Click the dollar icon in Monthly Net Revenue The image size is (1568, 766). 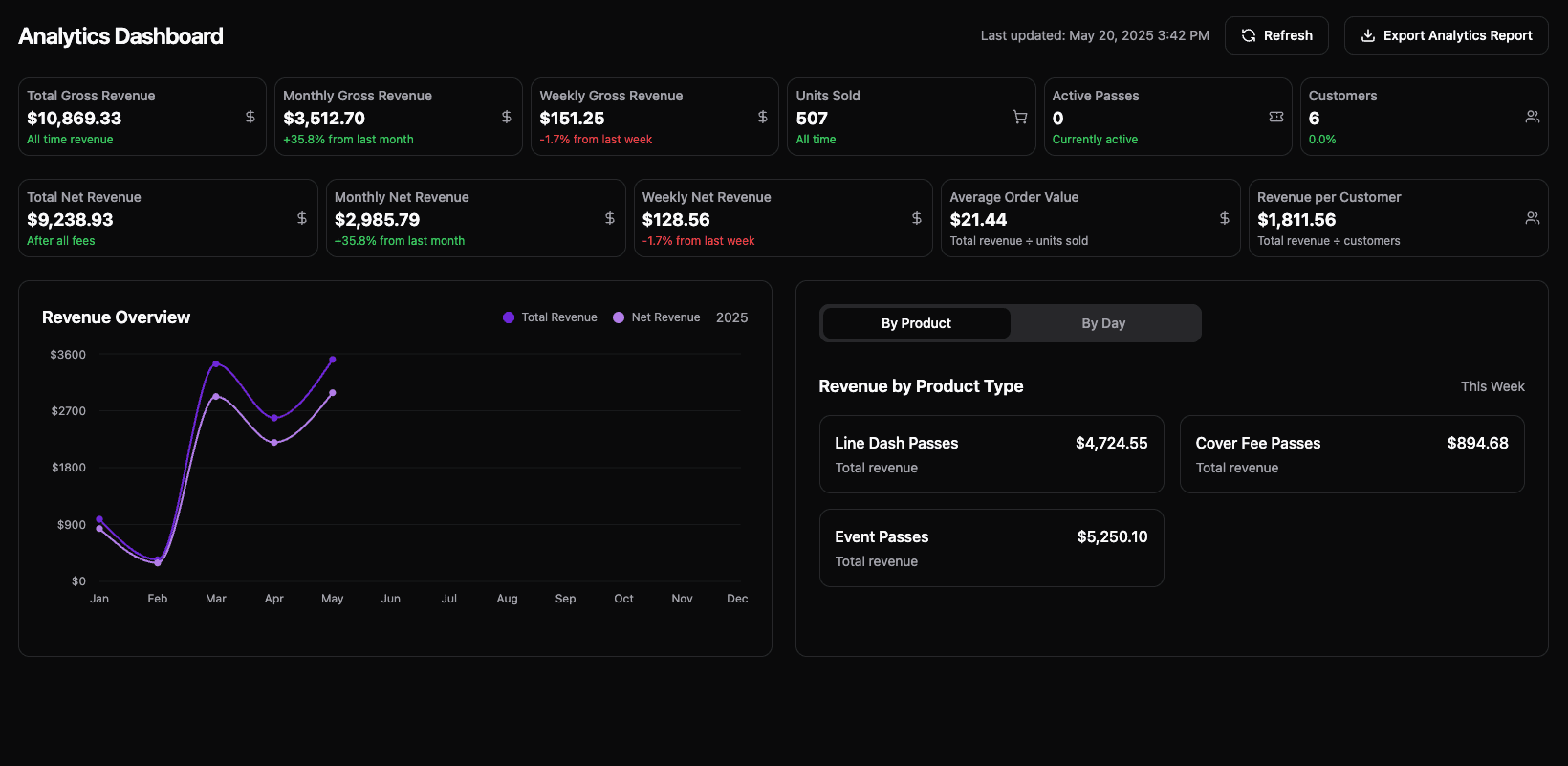coord(610,218)
